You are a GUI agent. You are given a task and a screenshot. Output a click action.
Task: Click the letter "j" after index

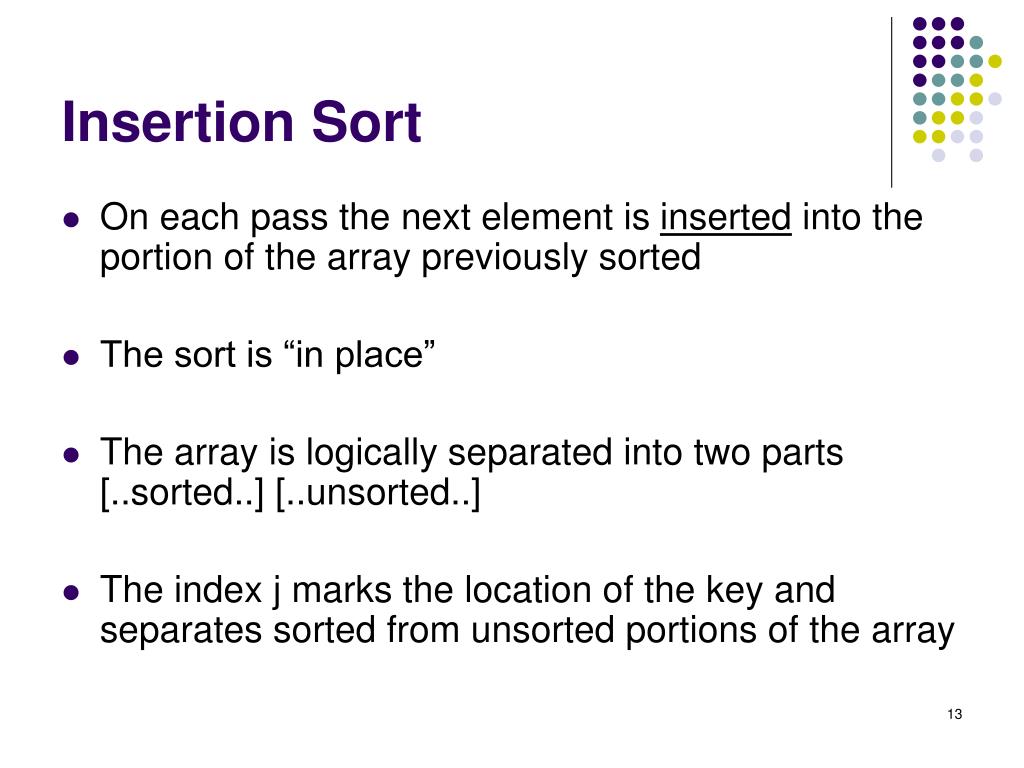[x=276, y=592]
